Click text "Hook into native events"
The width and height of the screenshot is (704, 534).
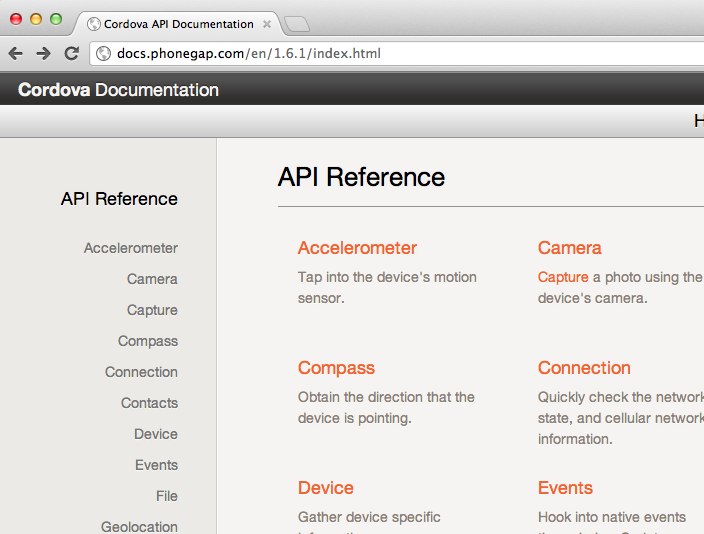point(612,517)
